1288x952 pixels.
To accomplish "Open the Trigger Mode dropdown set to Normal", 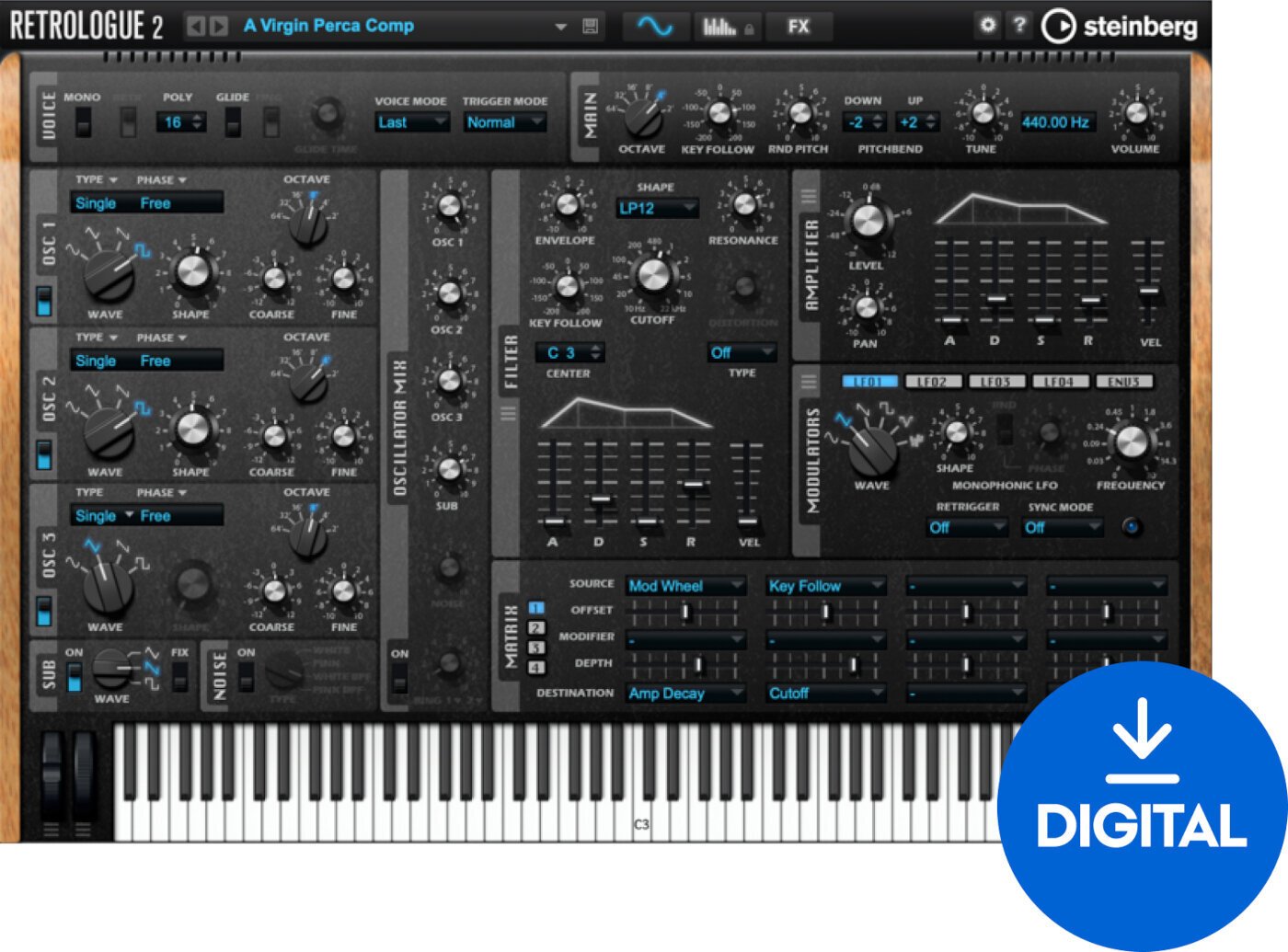I will (x=503, y=121).
